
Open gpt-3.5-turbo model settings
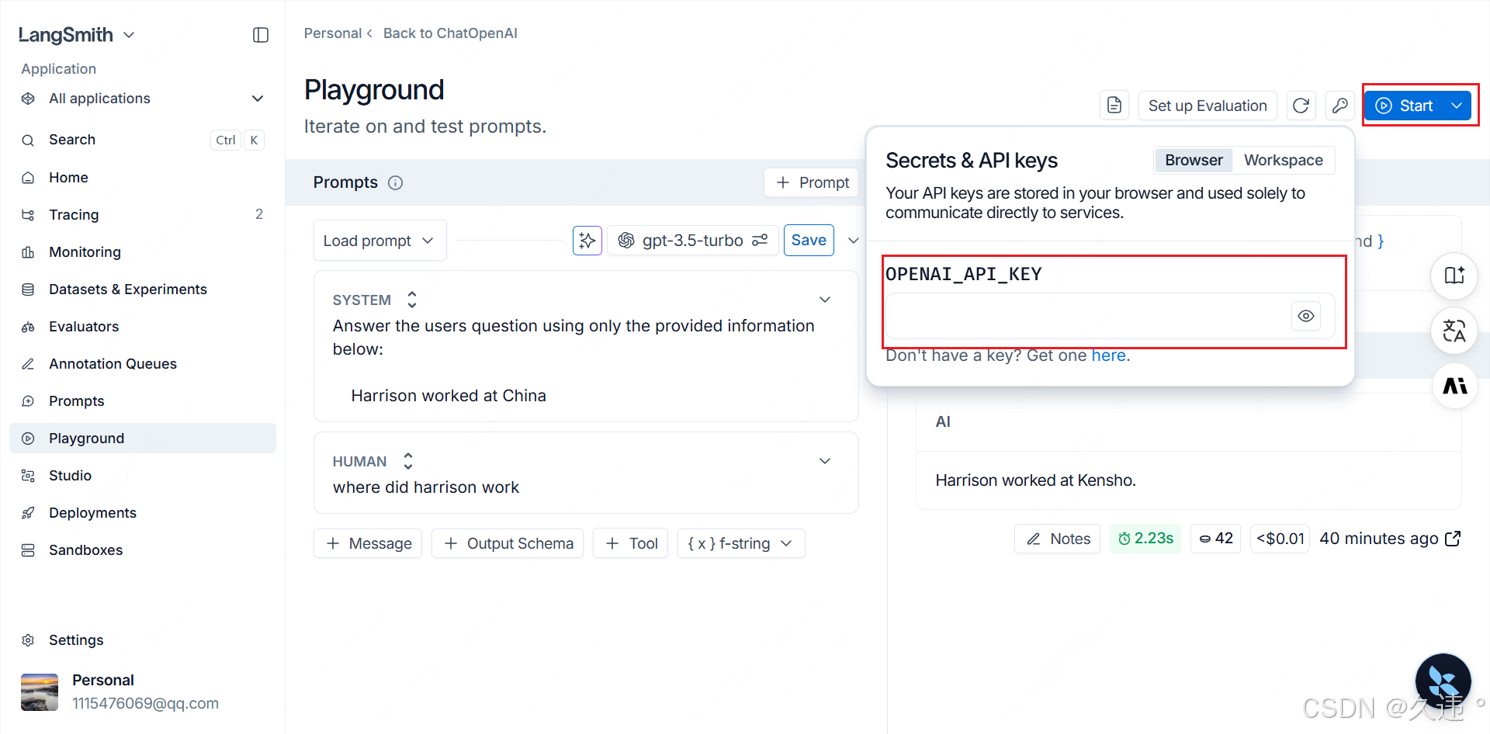(x=692, y=240)
